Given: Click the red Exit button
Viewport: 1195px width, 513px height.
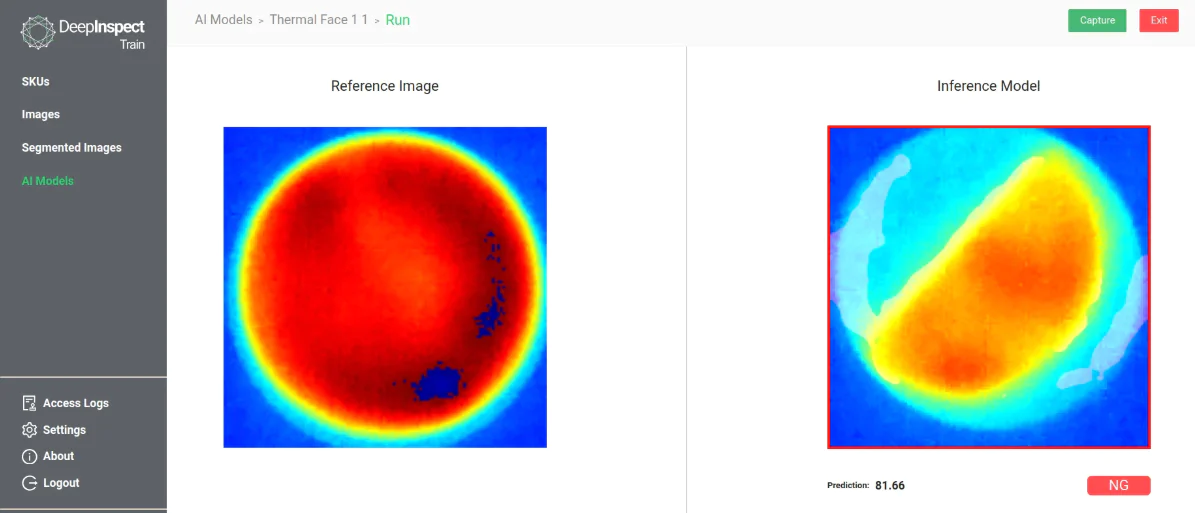Looking at the screenshot, I should (1159, 21).
